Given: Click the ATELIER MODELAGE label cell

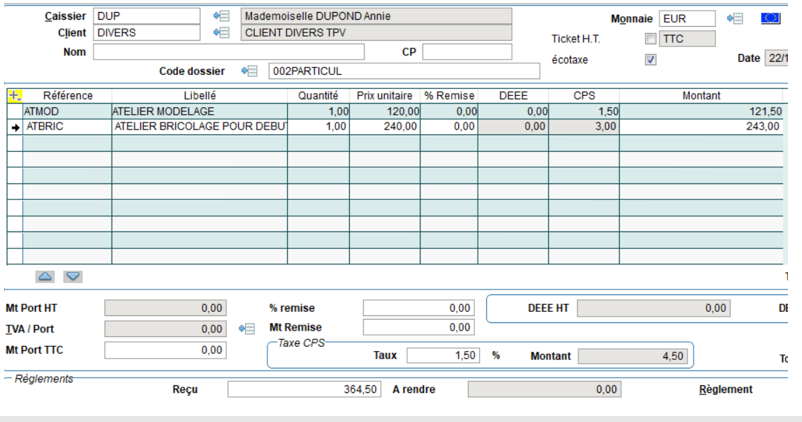Looking at the screenshot, I should (x=199, y=111).
